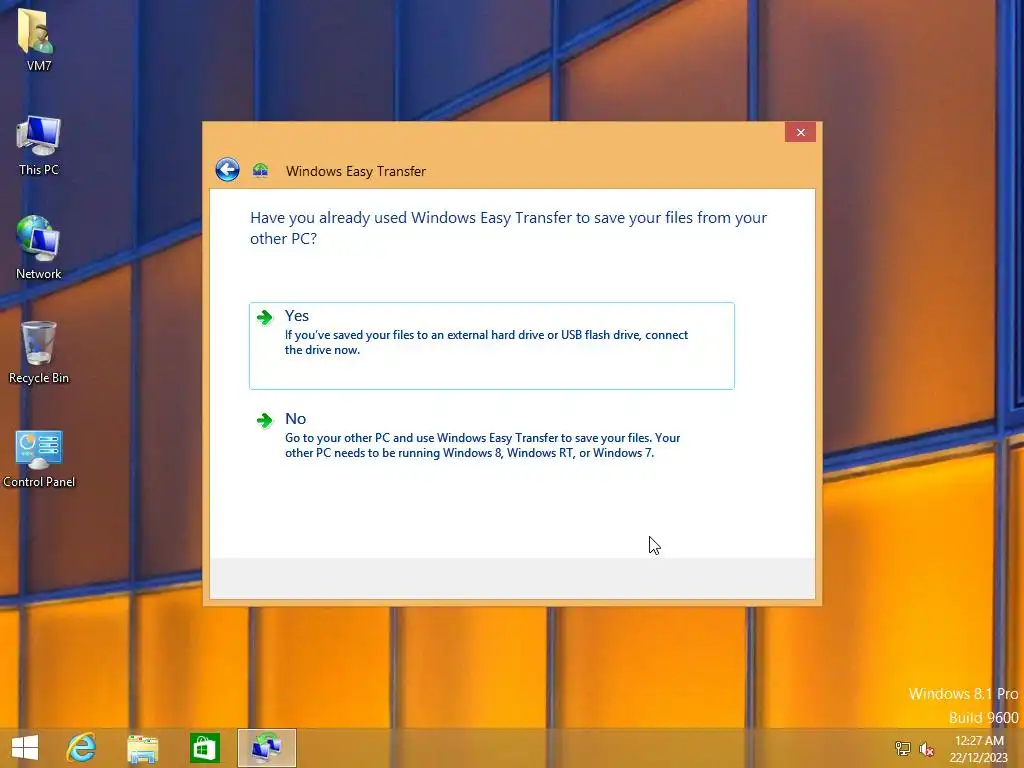The image size is (1024, 768).
Task: Choose Yes, files already saved
Action: pos(492,345)
